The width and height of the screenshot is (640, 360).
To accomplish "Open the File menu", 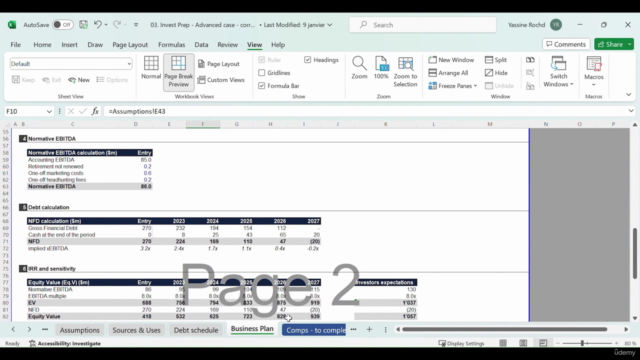I will click(16, 44).
